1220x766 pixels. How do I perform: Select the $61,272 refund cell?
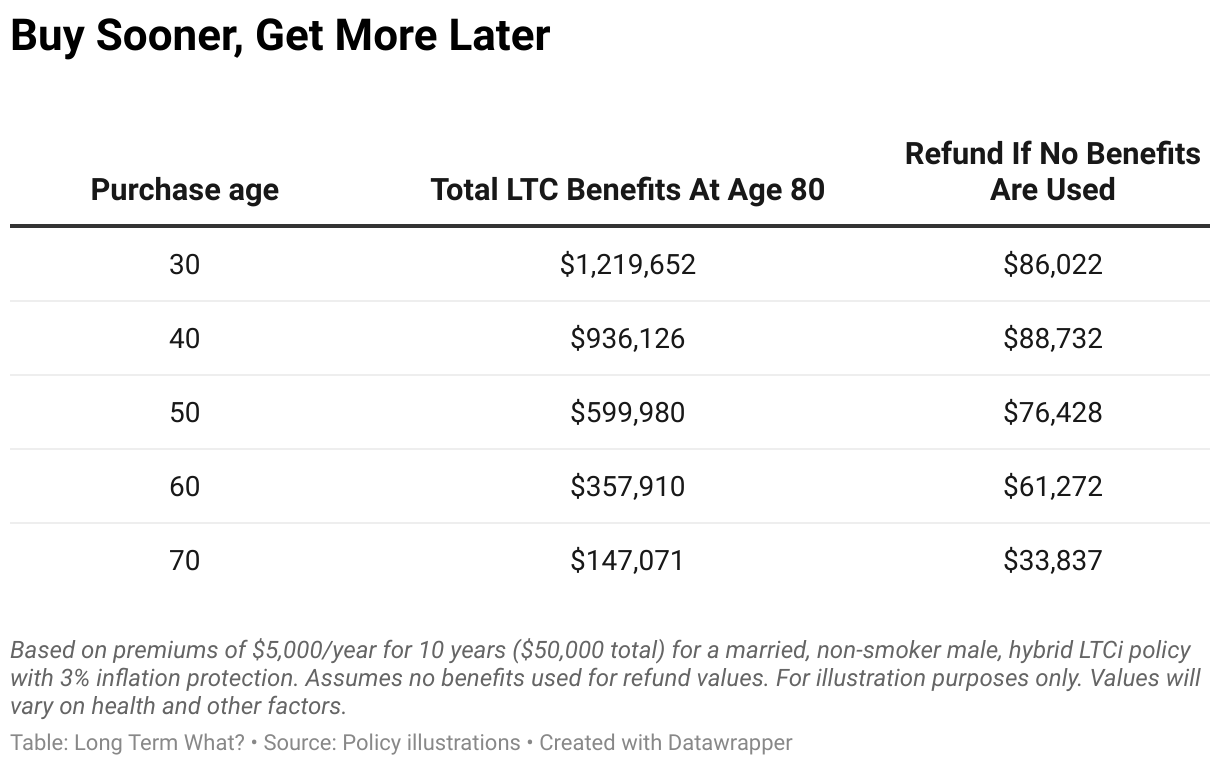coord(1052,487)
